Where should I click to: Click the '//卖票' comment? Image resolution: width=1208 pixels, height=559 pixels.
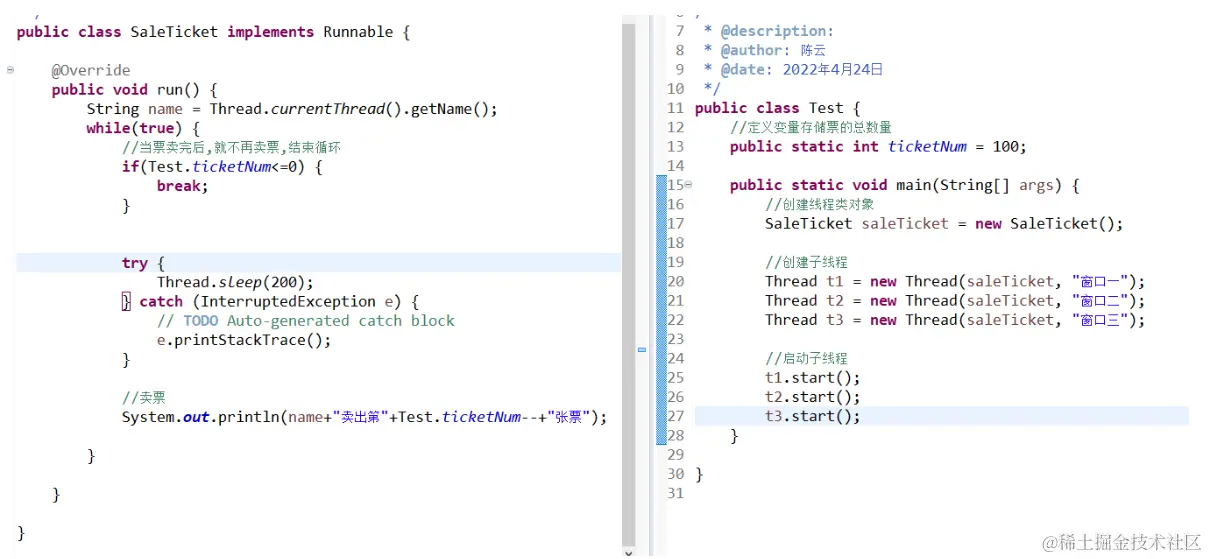coord(144,397)
